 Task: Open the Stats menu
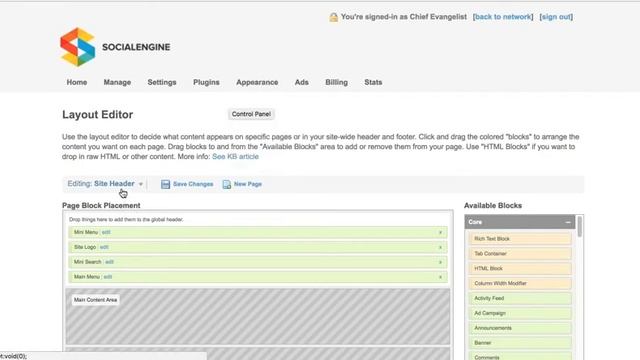click(373, 82)
